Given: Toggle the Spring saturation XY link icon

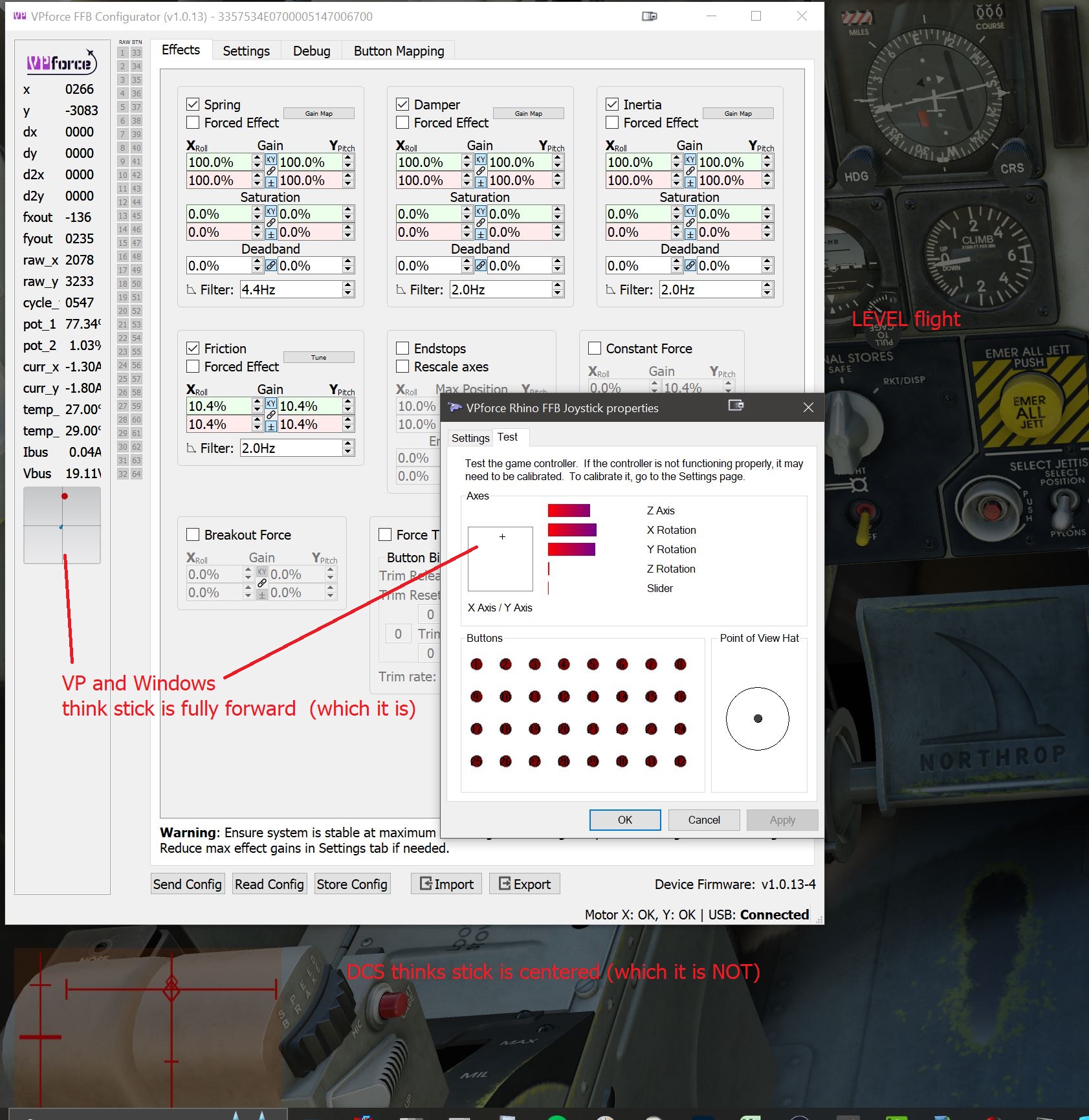Looking at the screenshot, I should (x=271, y=211).
